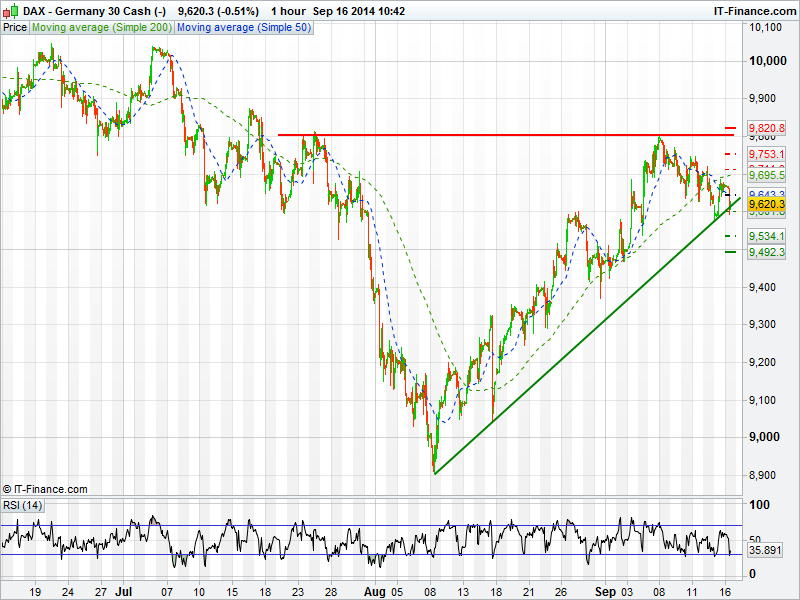Click the 15 date axis label
This screenshot has height=600, width=800.
[x=232, y=592]
